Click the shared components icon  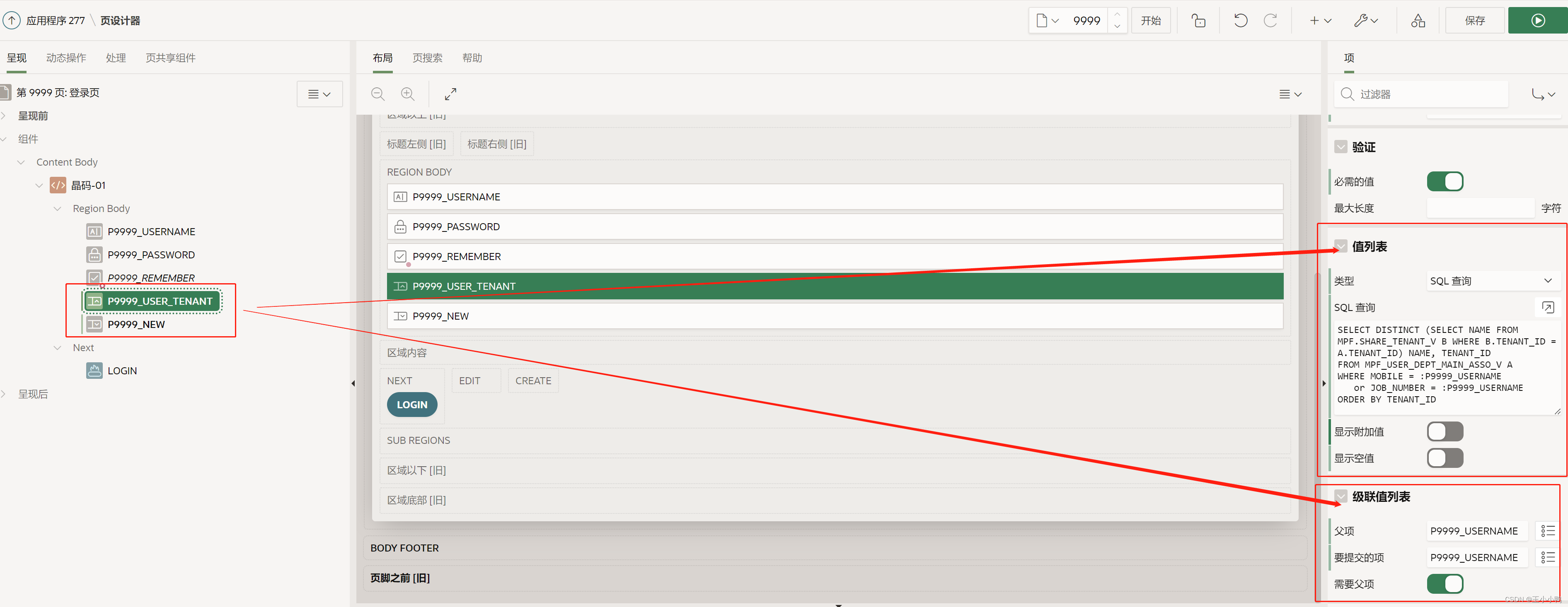tap(1418, 21)
